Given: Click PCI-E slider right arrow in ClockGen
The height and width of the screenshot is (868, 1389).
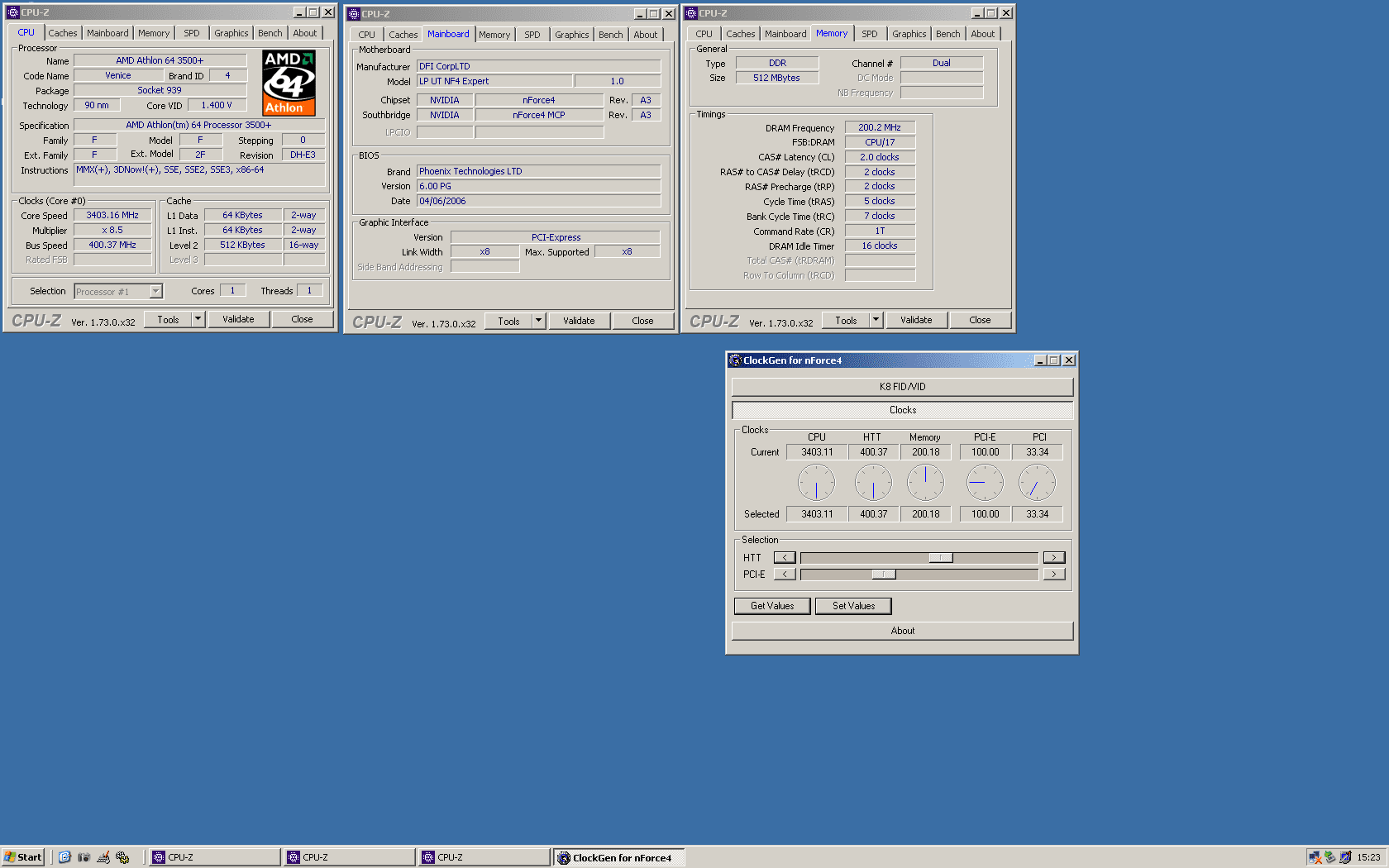Looking at the screenshot, I should click(1054, 575).
